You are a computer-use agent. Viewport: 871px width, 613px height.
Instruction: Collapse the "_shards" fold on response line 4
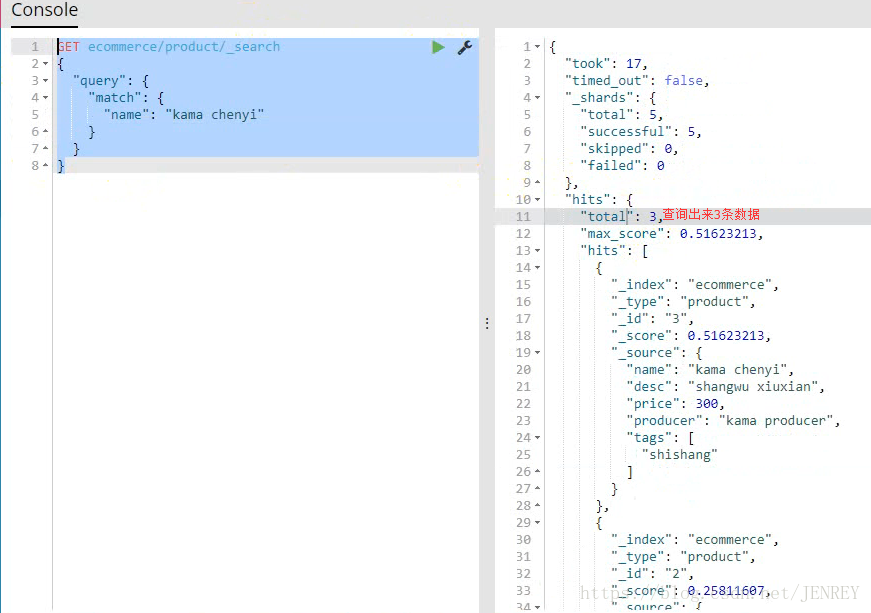click(x=537, y=98)
